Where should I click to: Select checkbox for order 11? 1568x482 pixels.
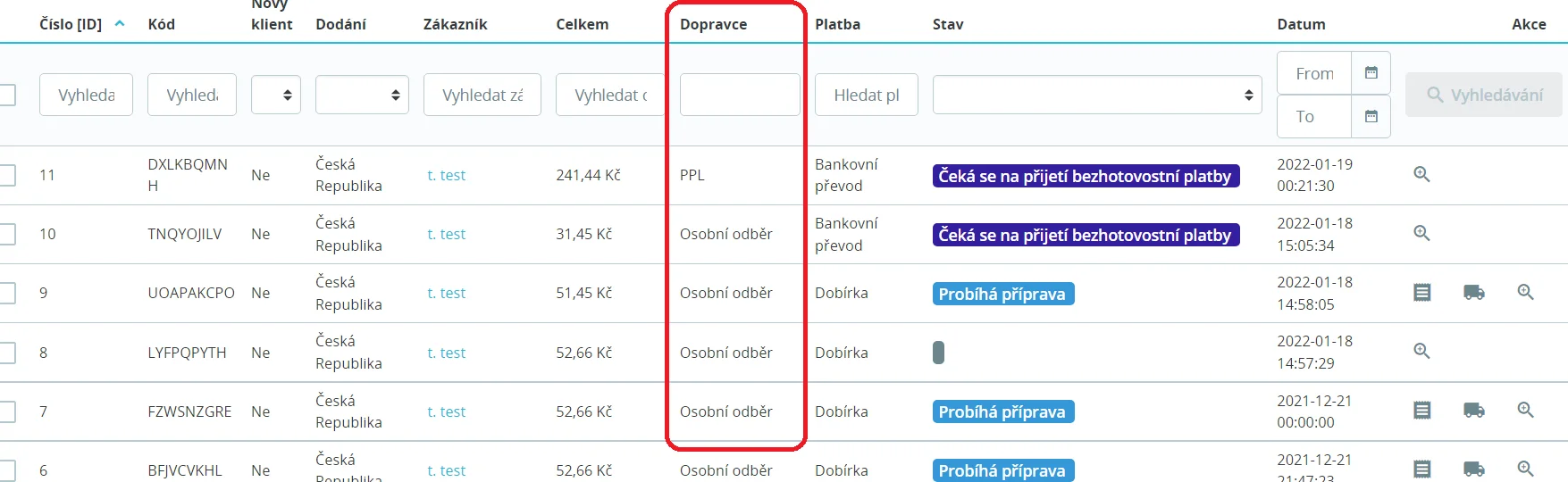click(7, 175)
